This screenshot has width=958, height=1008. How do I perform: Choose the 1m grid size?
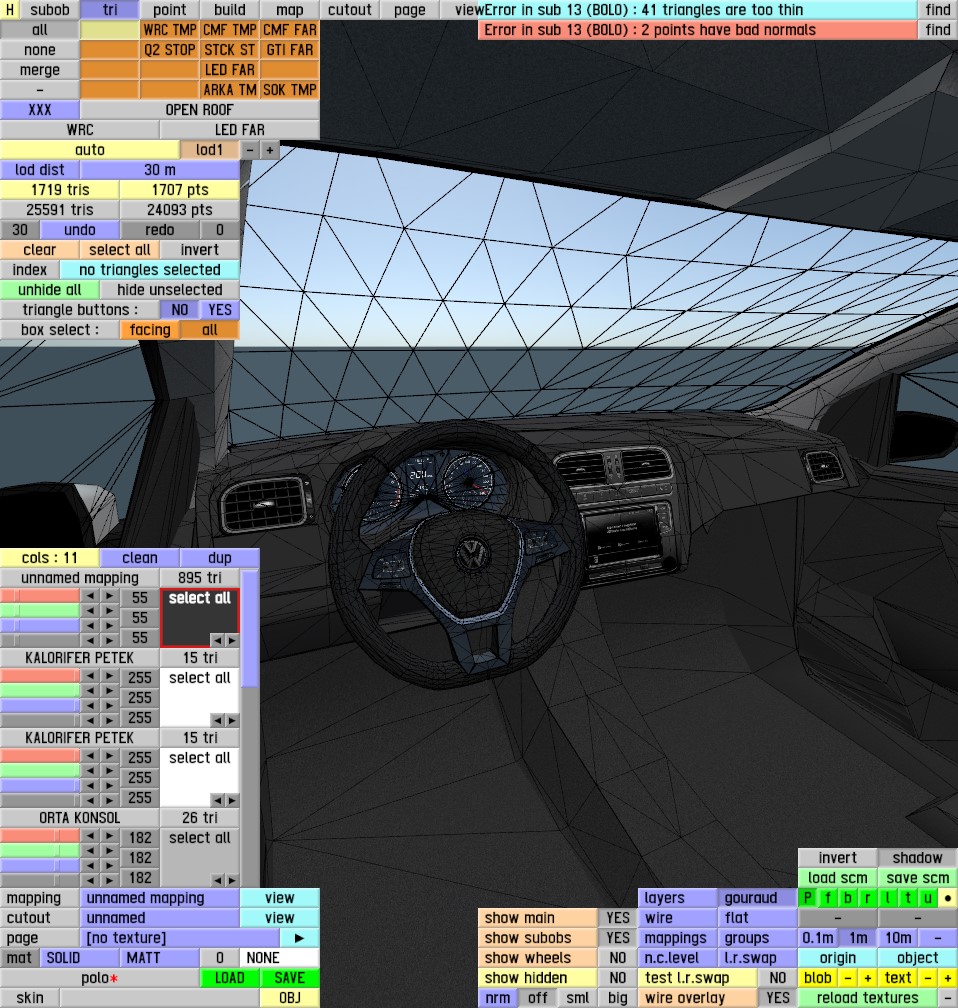(858, 938)
